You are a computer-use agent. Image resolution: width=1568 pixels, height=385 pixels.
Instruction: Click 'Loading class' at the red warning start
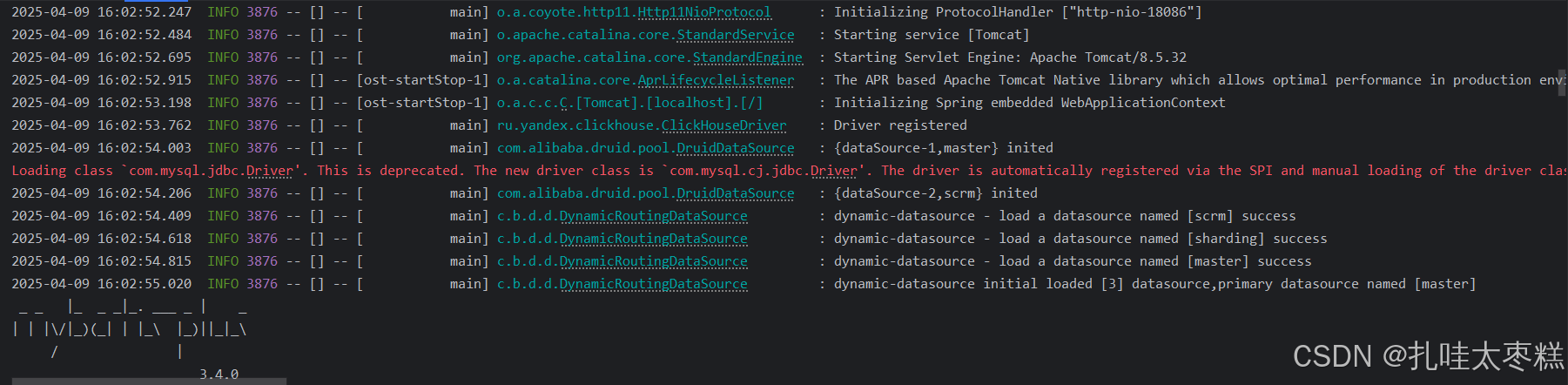tap(62, 171)
